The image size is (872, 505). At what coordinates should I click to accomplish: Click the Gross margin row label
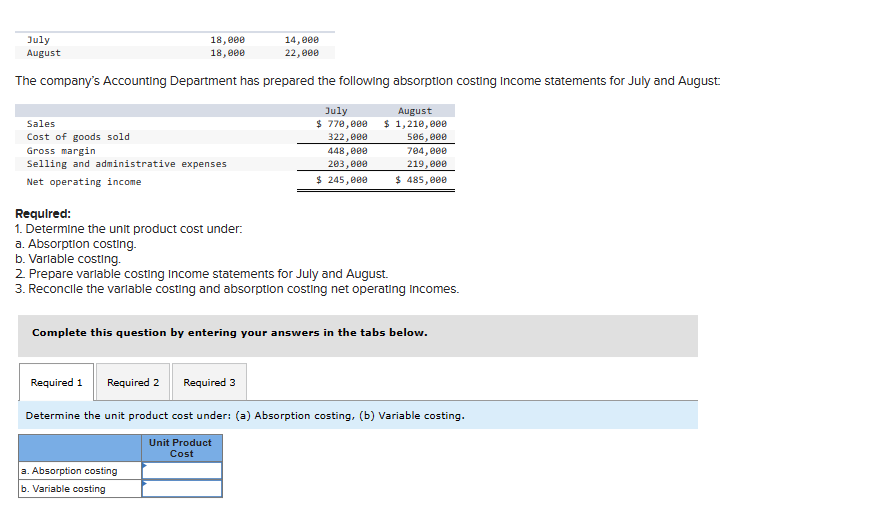tap(61, 151)
